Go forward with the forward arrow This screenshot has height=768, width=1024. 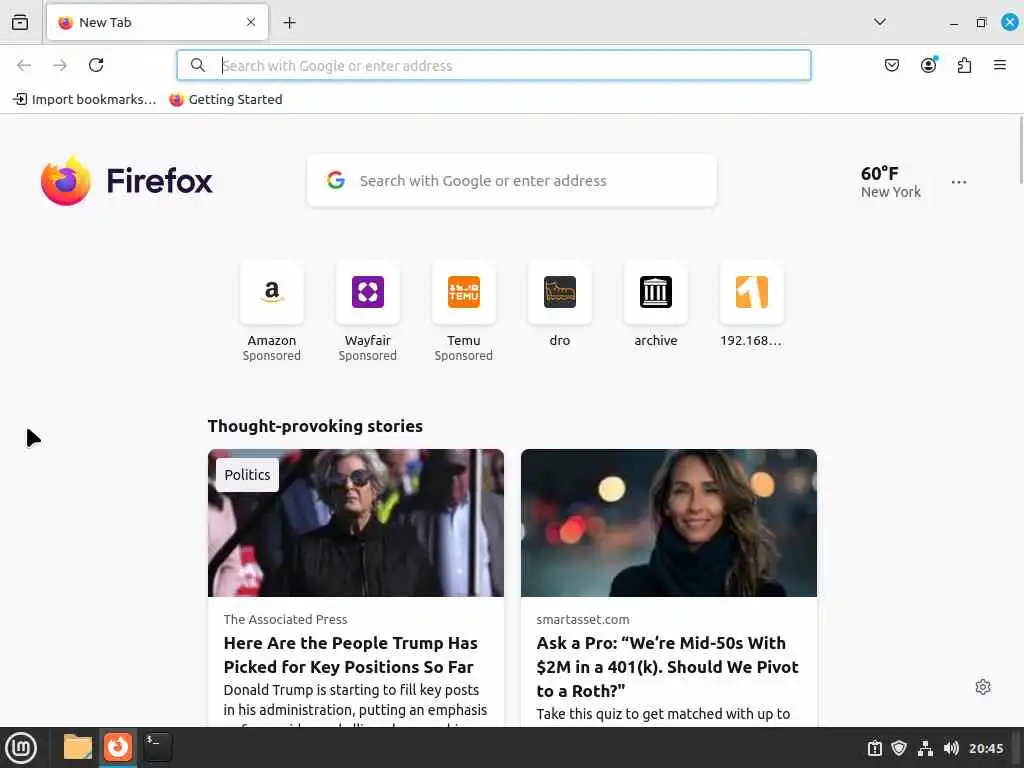[x=60, y=65]
